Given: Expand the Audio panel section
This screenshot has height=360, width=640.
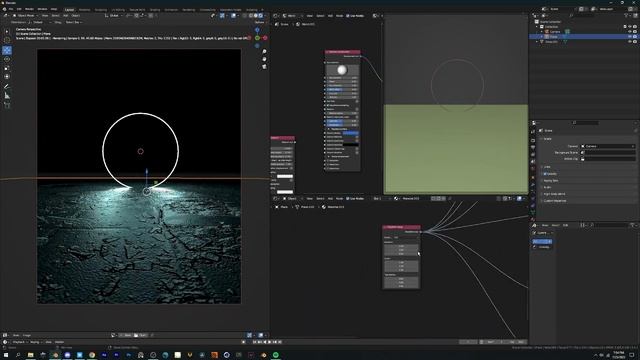Looking at the screenshot, I should coord(547,187).
